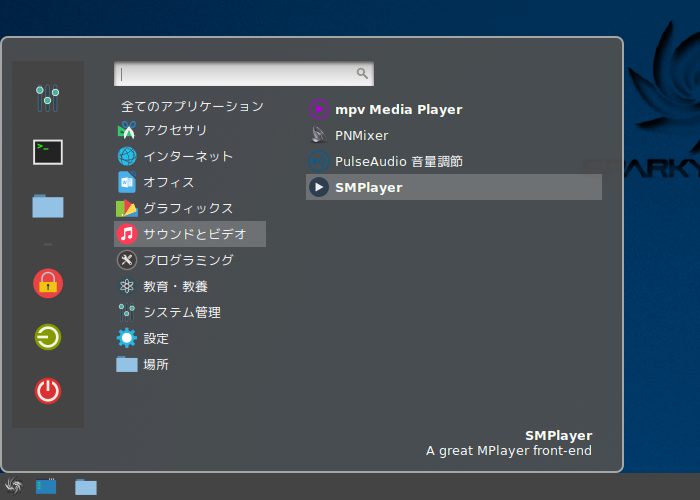Open the インターネット category label
This screenshot has width=700, height=500.
click(188, 156)
